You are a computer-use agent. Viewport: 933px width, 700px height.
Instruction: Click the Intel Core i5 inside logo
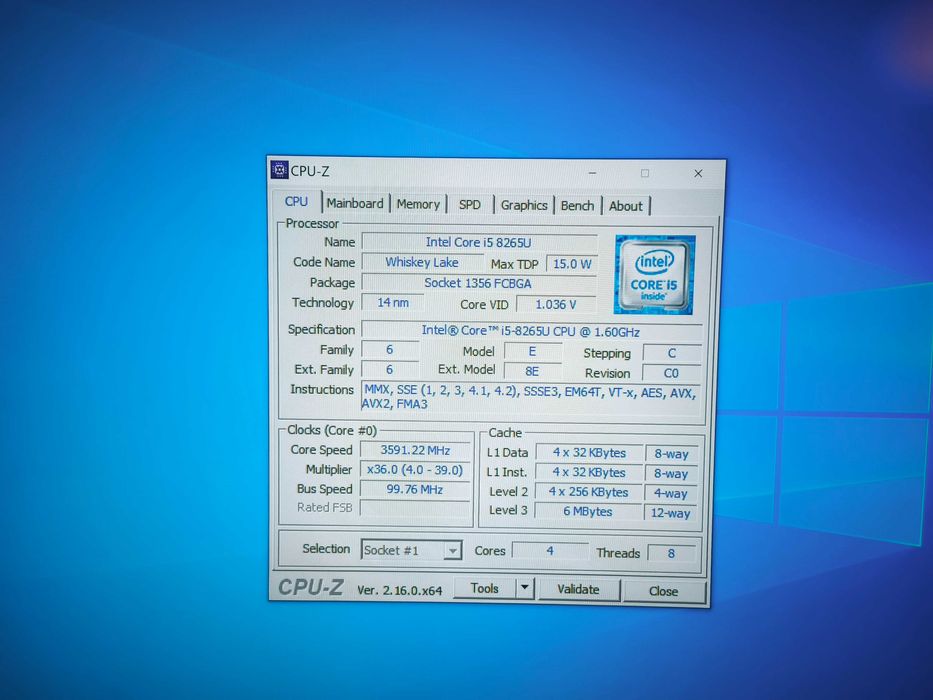[654, 274]
